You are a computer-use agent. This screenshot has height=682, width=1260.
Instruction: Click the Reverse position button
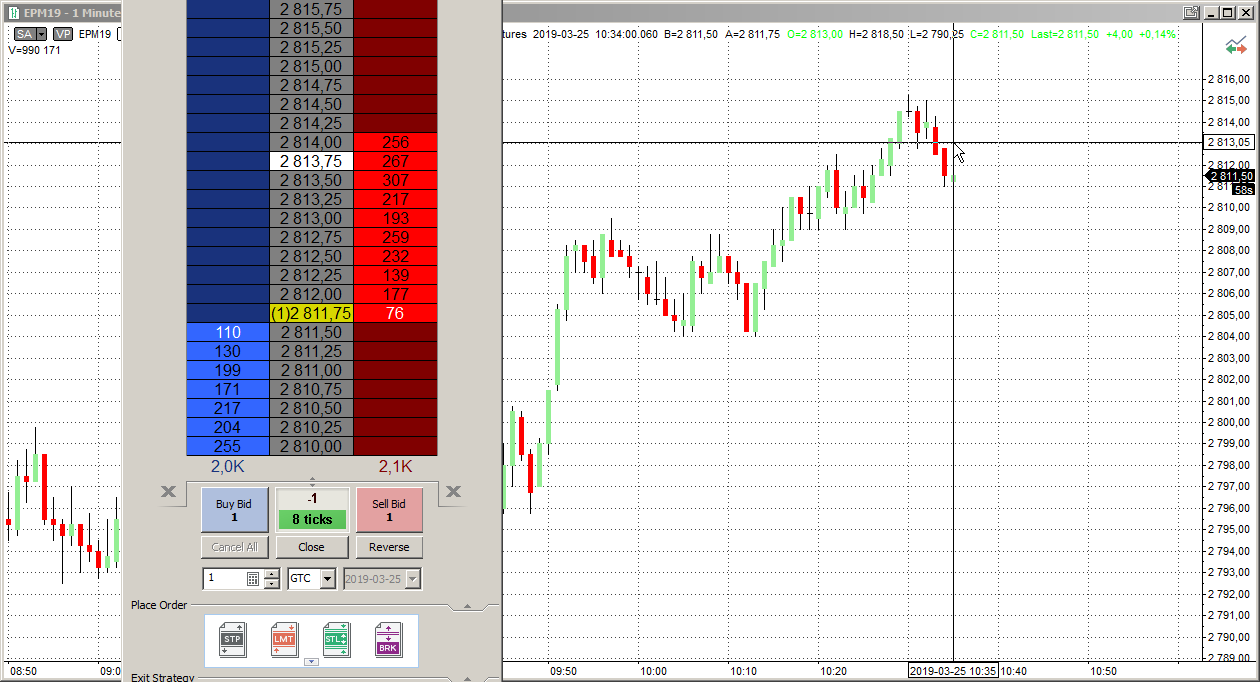pos(389,547)
